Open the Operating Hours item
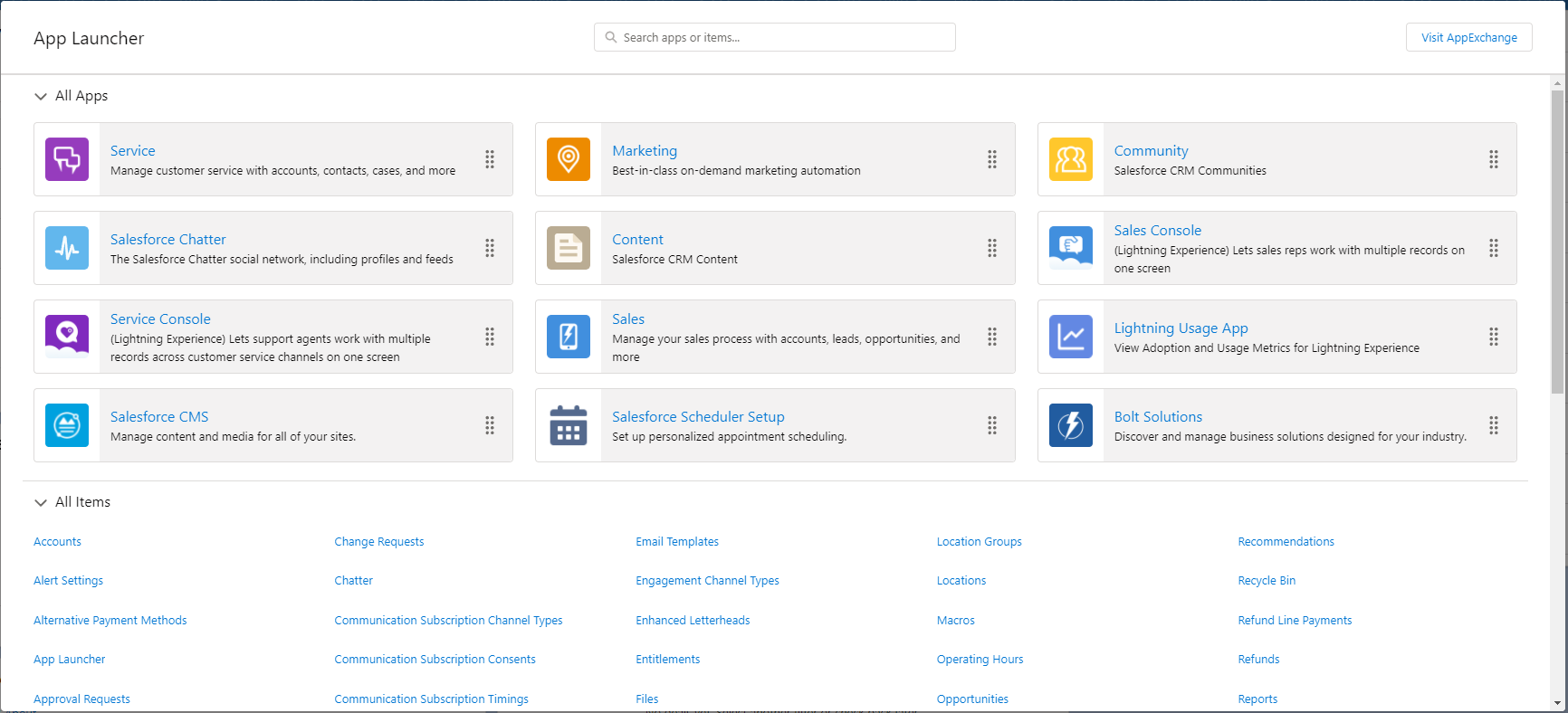This screenshot has width=1568, height=713. pos(980,660)
